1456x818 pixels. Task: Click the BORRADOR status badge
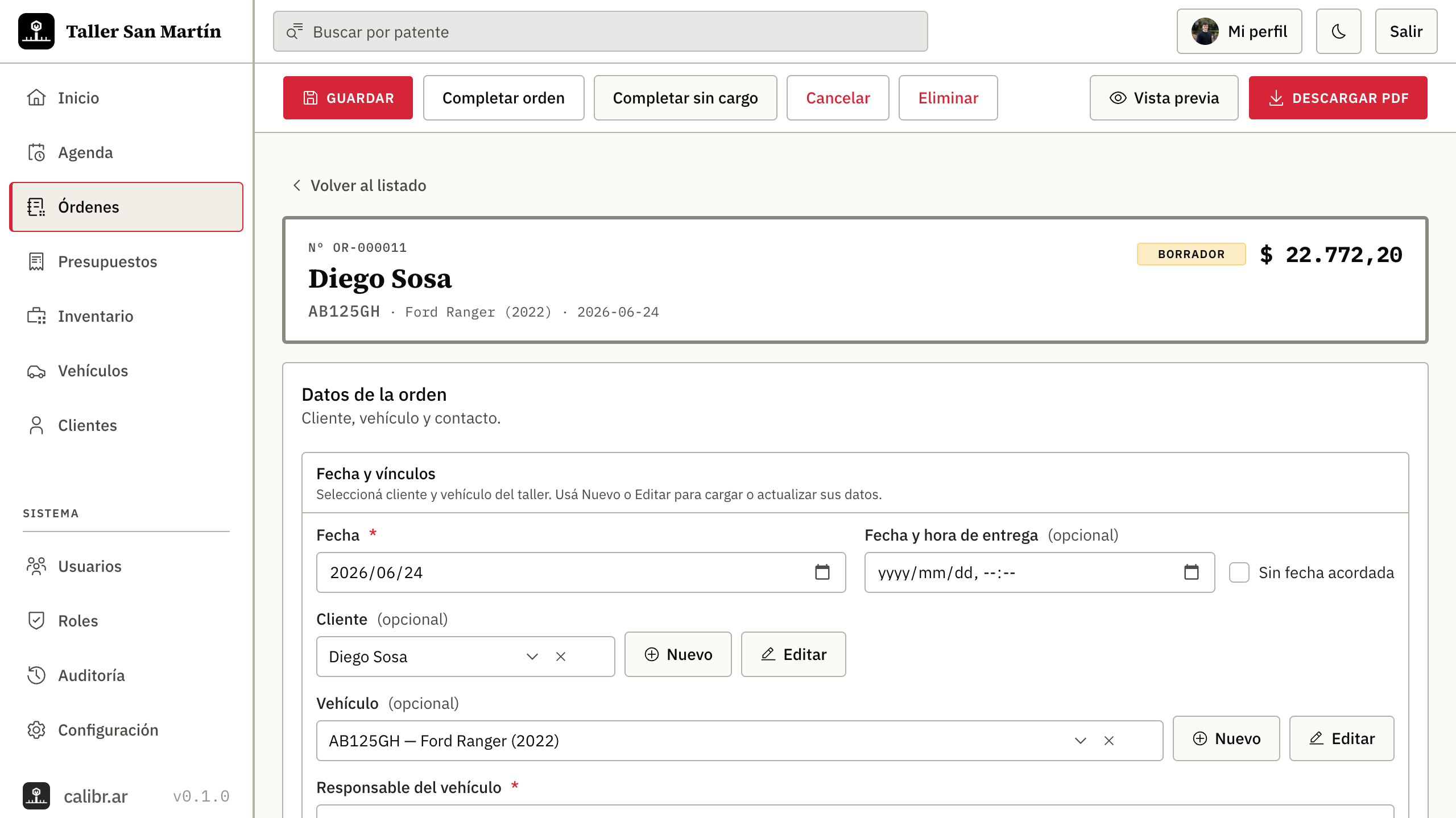1191,254
